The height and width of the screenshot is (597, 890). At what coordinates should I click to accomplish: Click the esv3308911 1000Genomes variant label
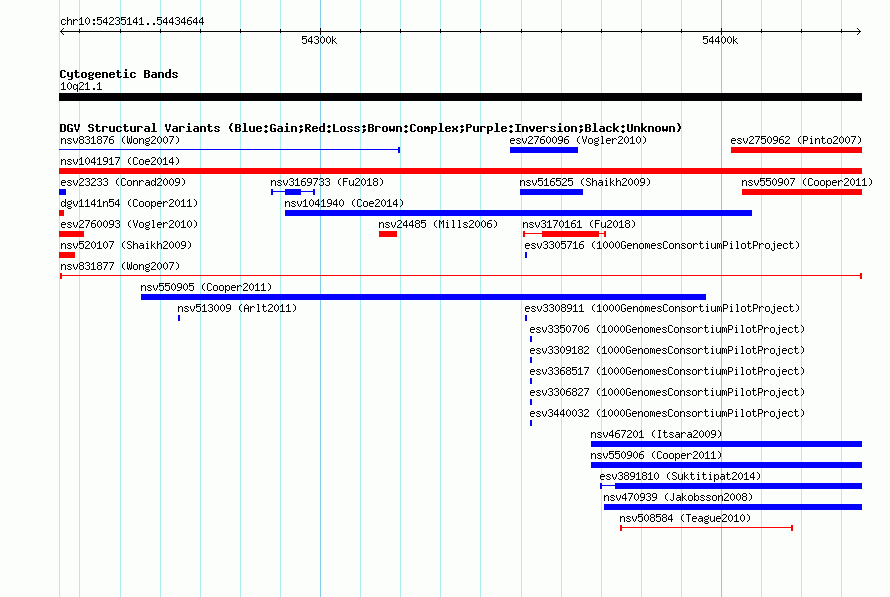coord(662,308)
